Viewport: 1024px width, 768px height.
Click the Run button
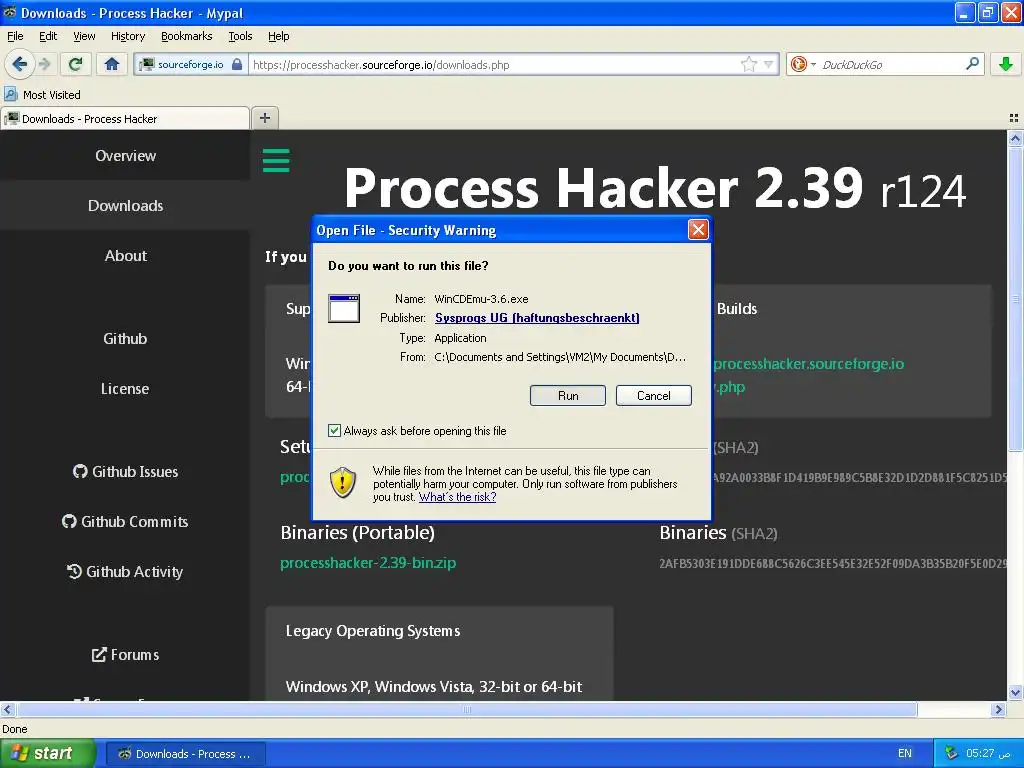click(x=568, y=395)
